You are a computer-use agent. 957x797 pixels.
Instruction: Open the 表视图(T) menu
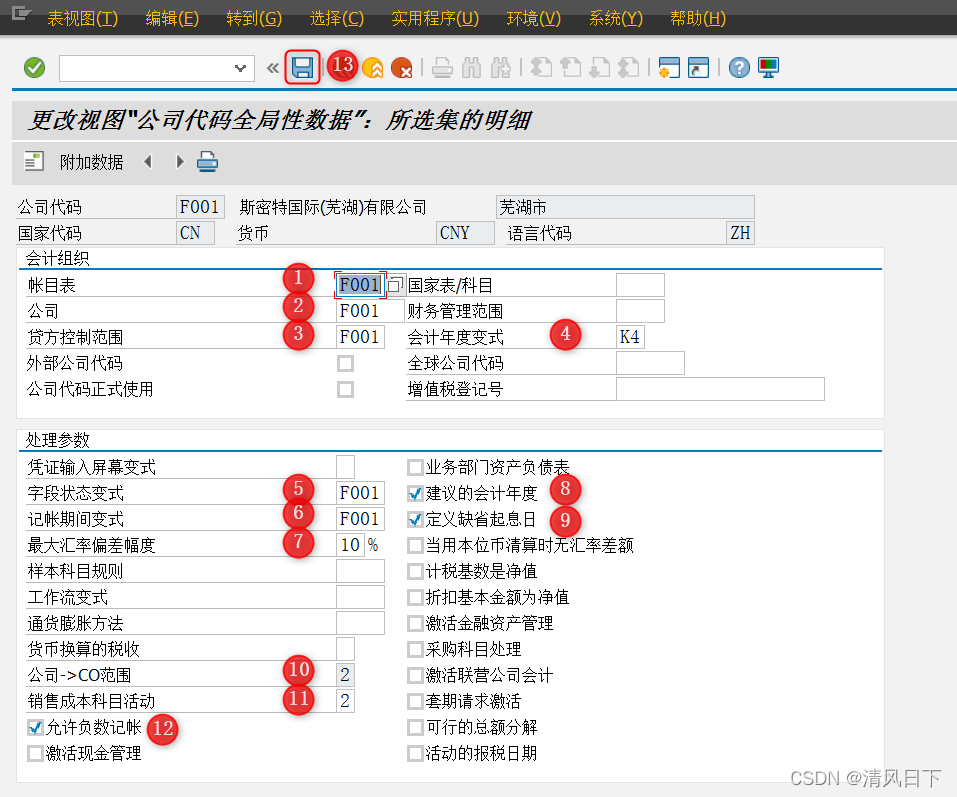point(83,18)
